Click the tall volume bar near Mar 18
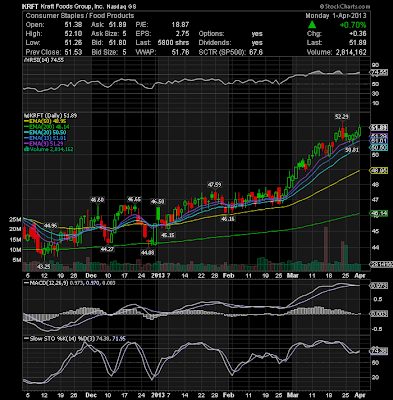This screenshot has width=393, height=400. (x=326, y=249)
